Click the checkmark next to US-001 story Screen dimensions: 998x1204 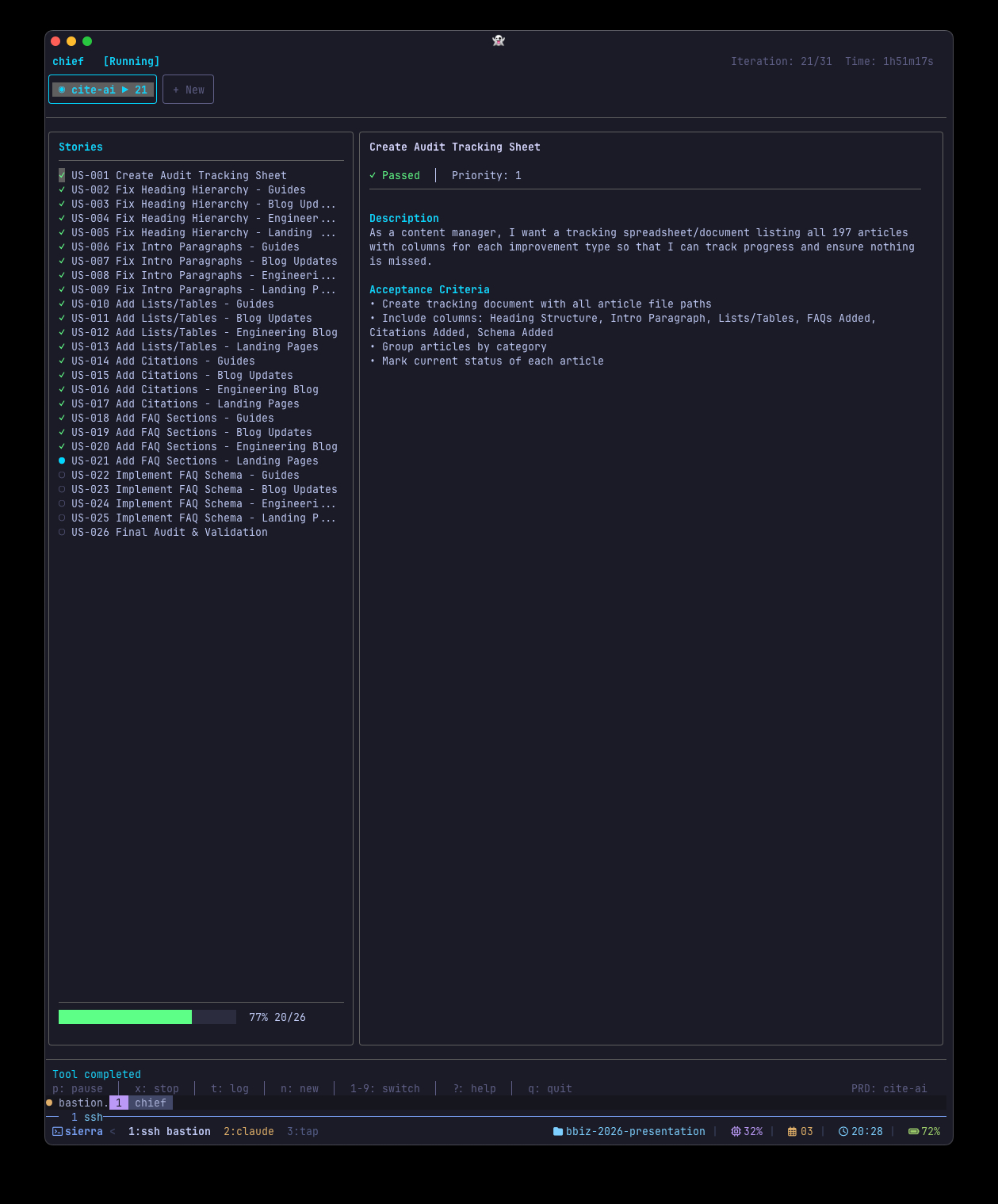point(62,175)
